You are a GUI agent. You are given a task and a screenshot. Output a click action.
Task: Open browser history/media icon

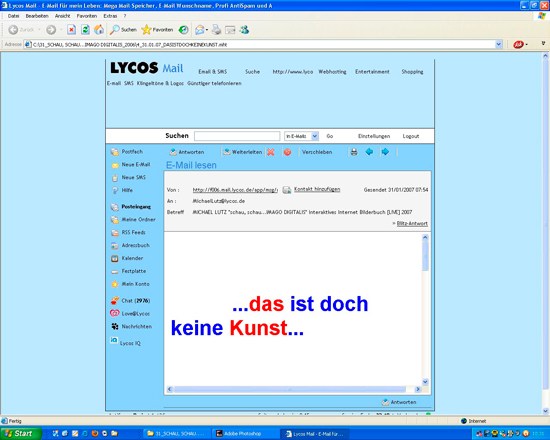click(x=183, y=30)
